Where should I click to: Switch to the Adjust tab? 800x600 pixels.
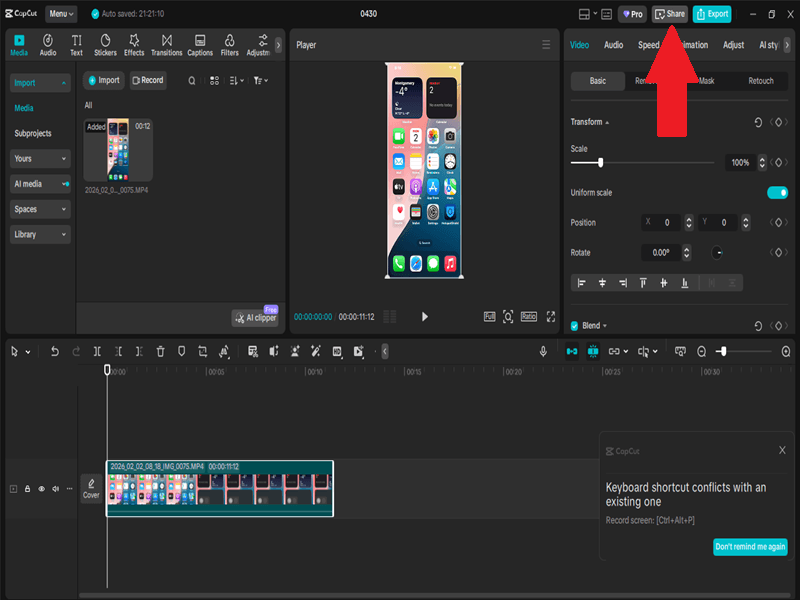tap(733, 45)
